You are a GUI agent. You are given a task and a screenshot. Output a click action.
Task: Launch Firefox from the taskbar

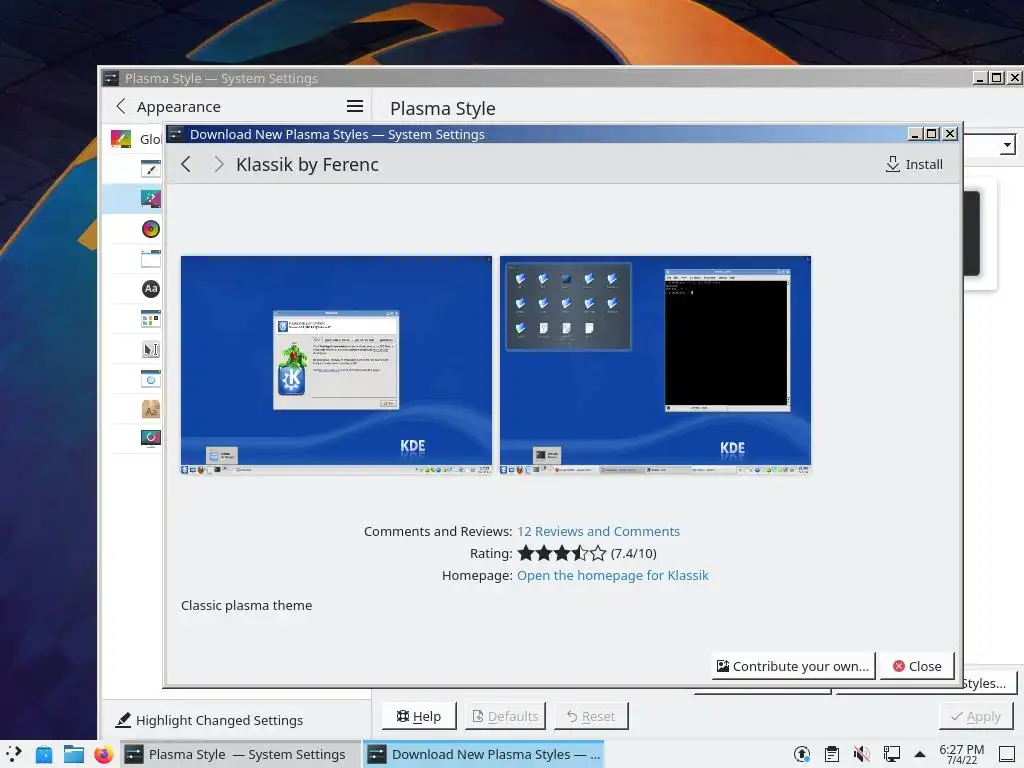point(103,754)
